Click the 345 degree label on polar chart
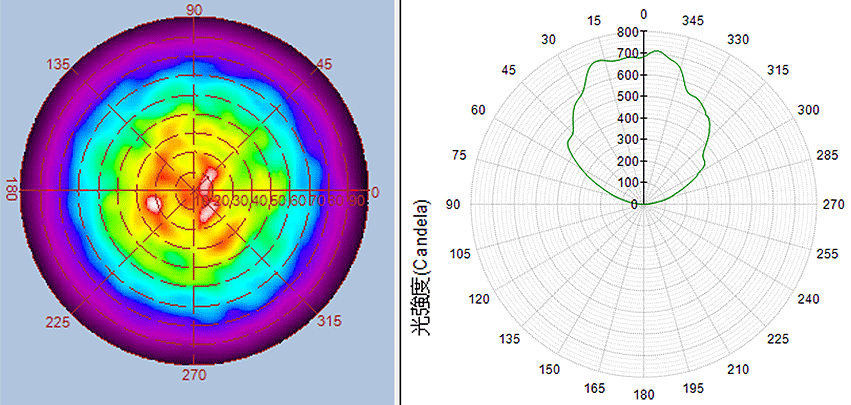 [691, 20]
